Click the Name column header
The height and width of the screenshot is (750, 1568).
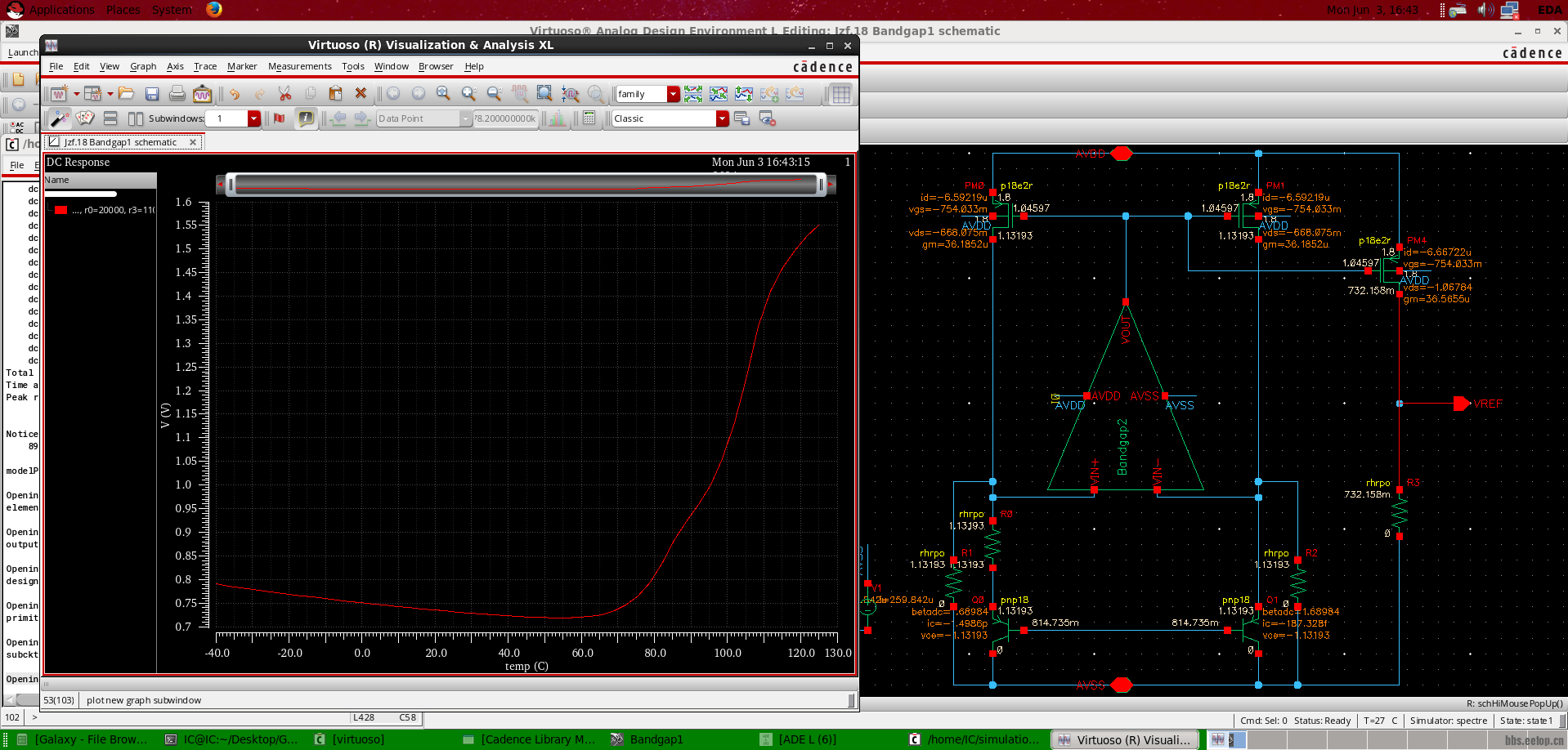(101, 180)
